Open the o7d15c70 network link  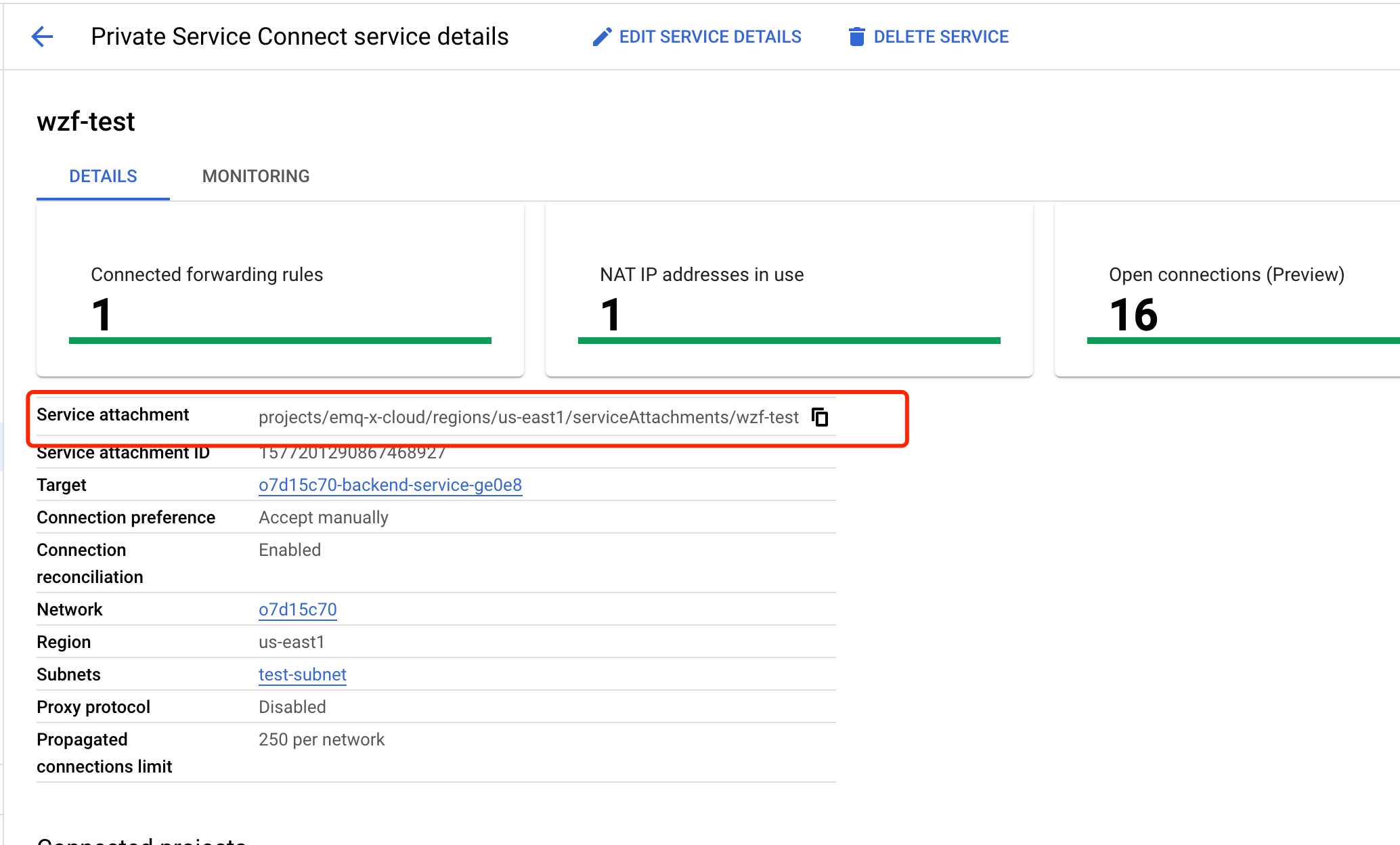tap(297, 609)
